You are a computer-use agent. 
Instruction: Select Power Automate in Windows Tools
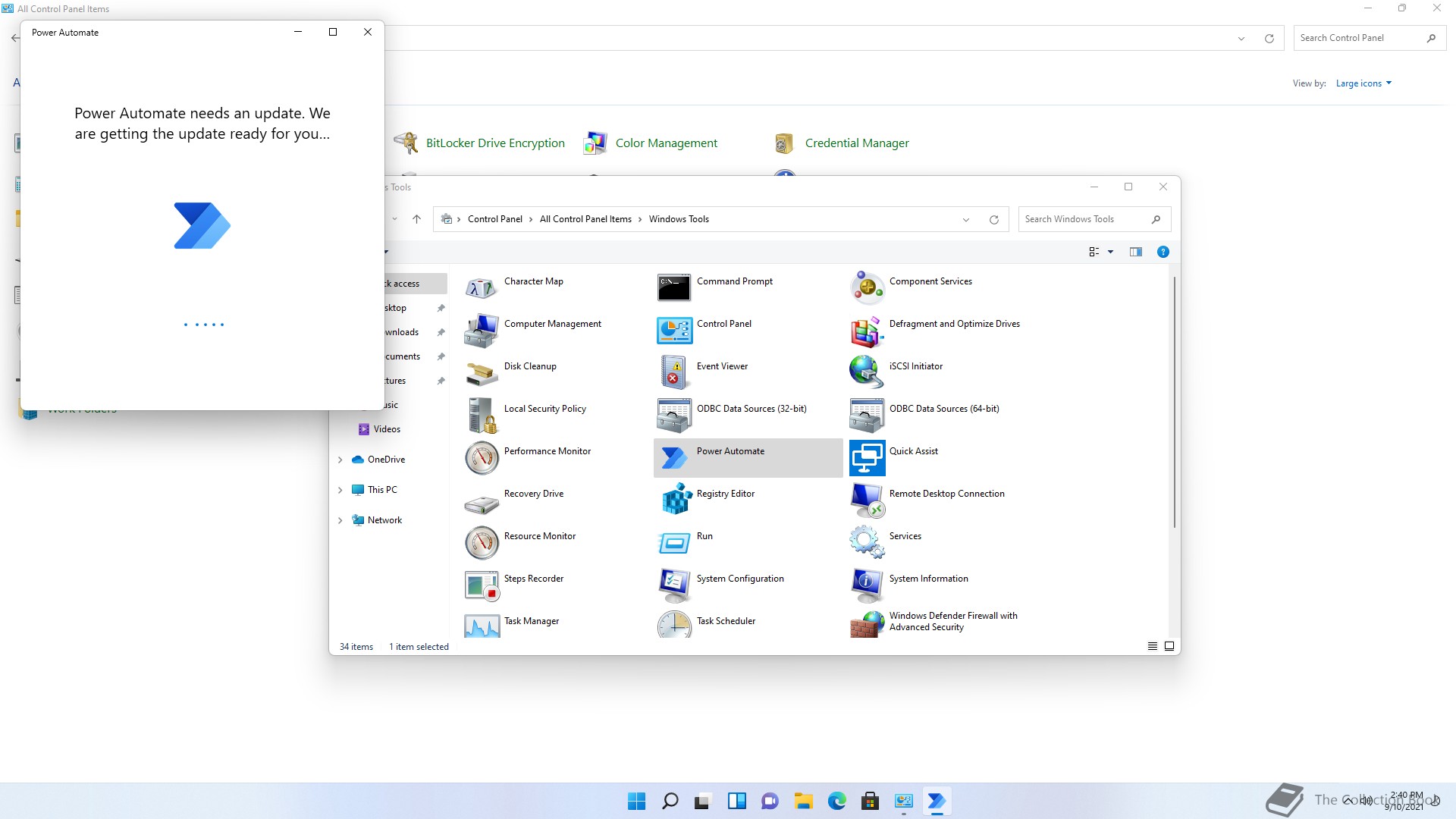[748, 457]
